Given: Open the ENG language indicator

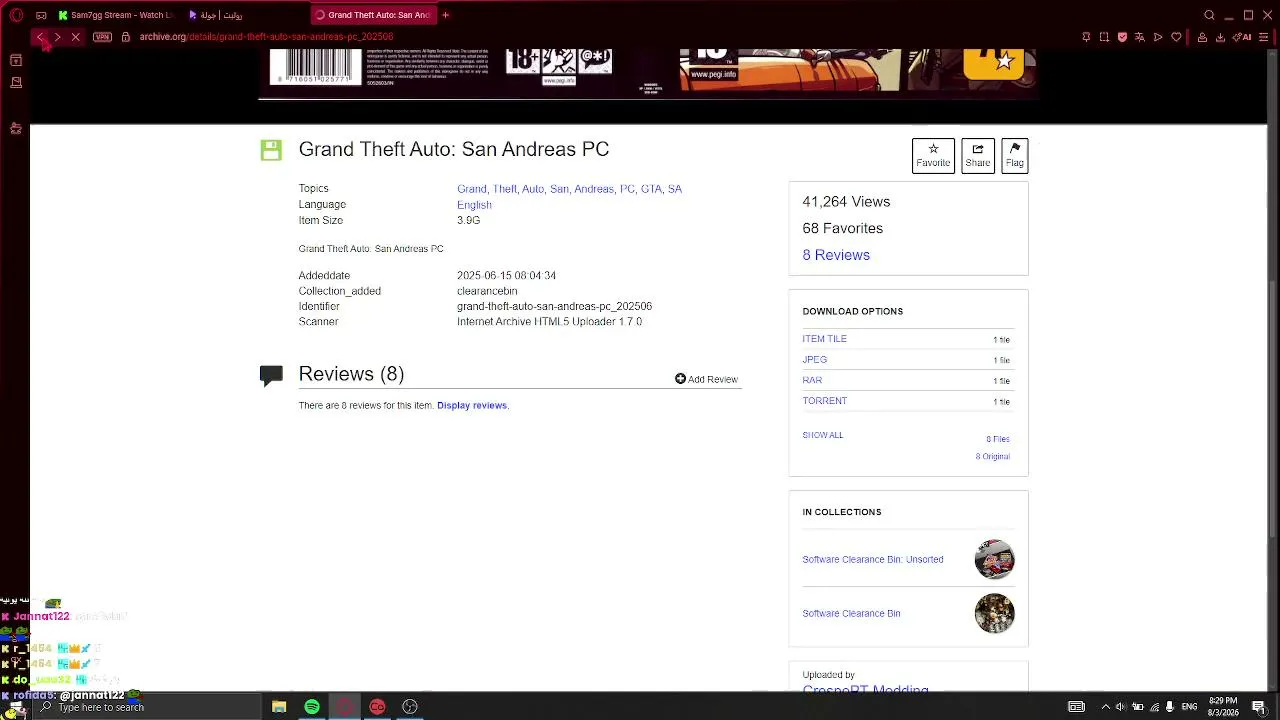Looking at the screenshot, I should [1190, 707].
